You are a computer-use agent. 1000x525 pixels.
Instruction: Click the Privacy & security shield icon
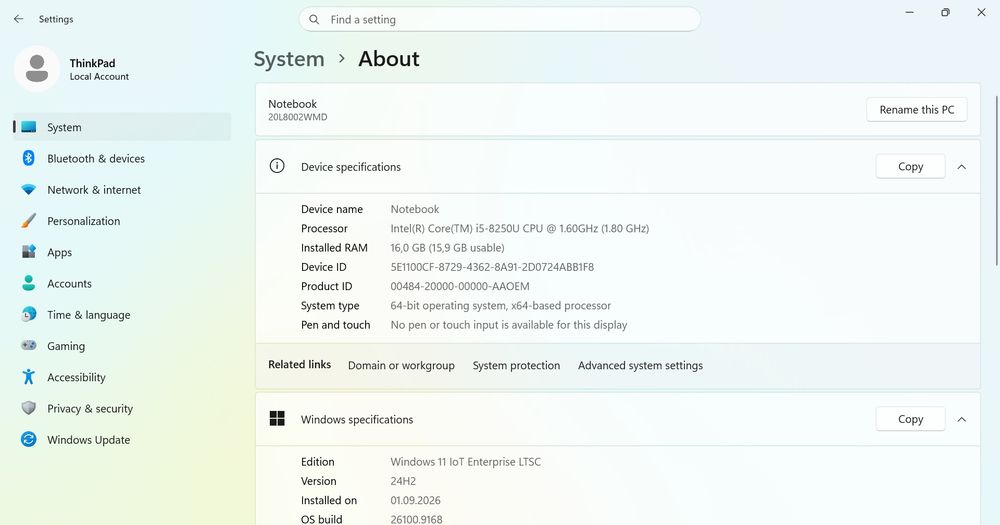coord(29,408)
